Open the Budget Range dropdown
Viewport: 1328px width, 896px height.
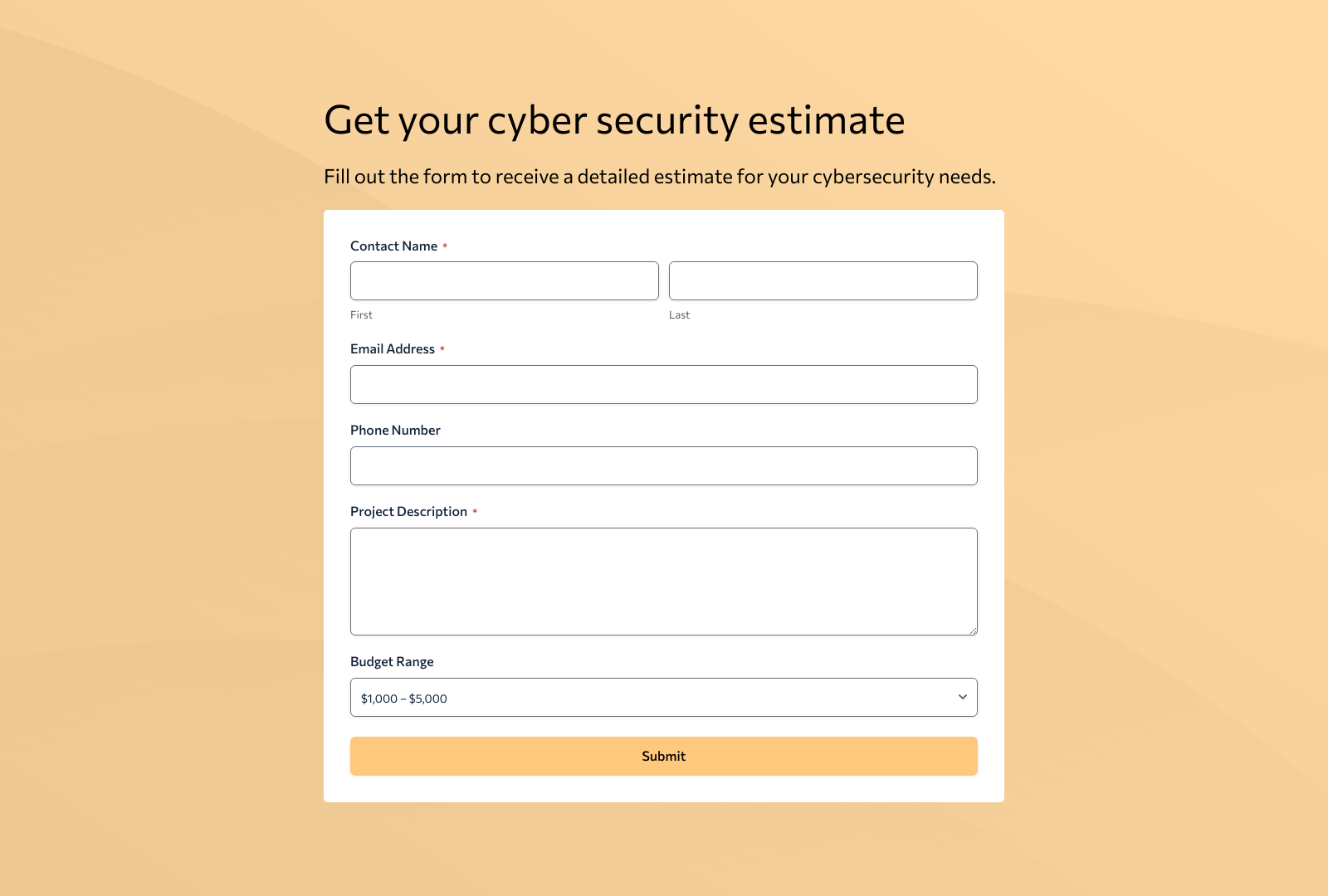click(663, 697)
